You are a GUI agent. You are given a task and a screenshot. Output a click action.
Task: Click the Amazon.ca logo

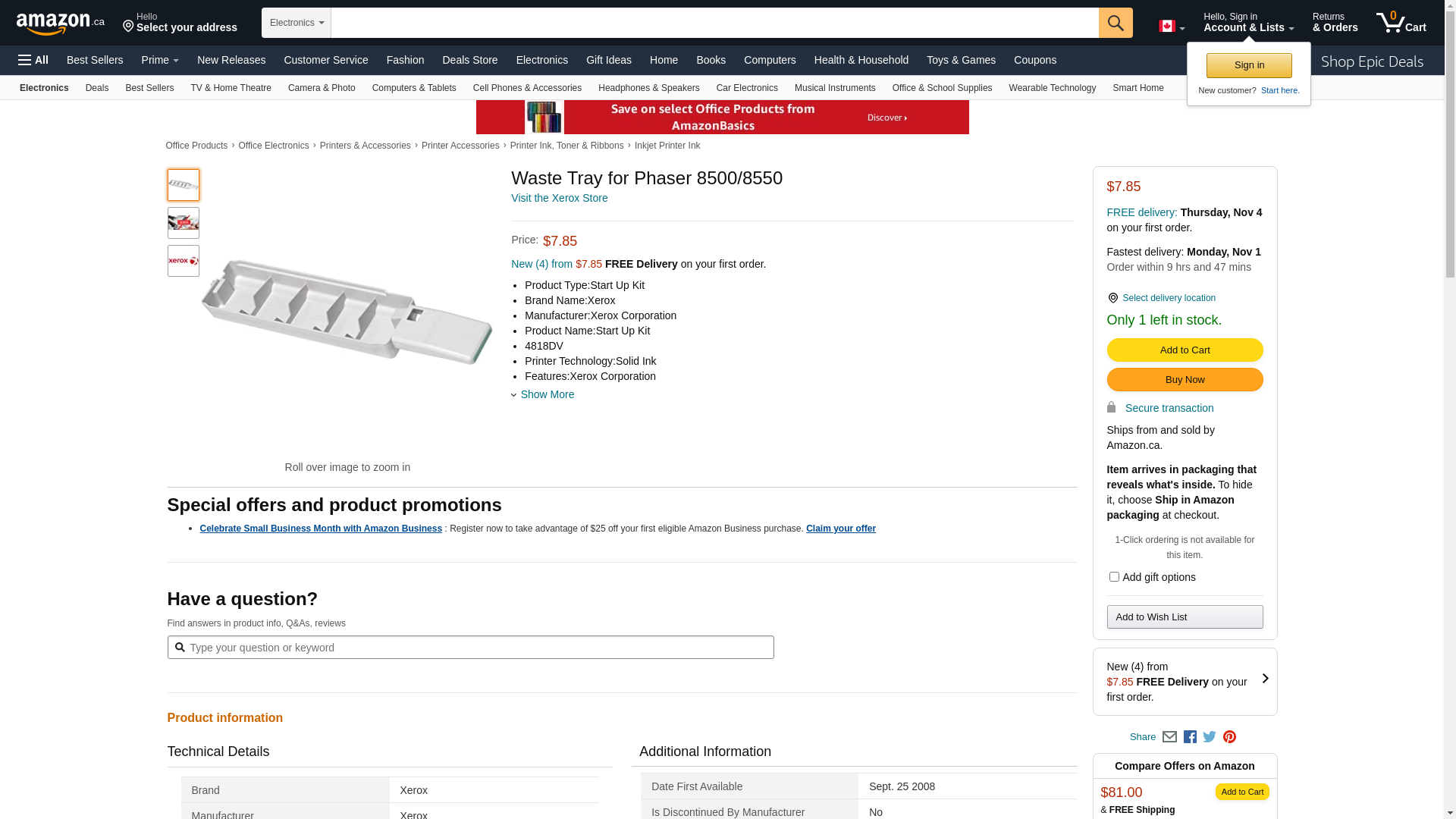pos(61,24)
